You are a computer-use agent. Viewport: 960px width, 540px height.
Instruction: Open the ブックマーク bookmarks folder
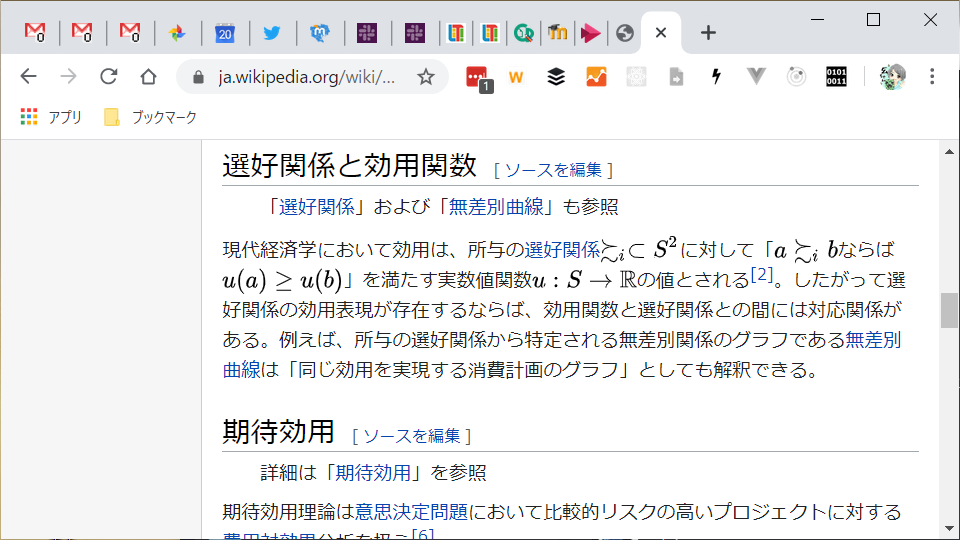(x=151, y=117)
